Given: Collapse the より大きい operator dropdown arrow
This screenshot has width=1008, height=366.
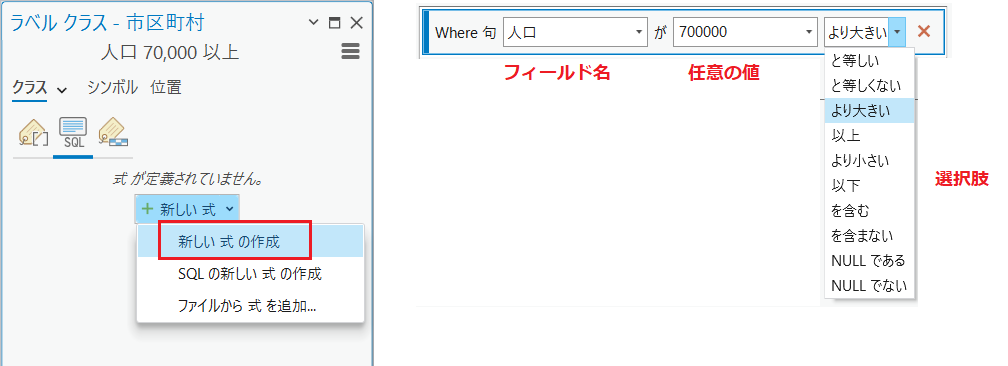Looking at the screenshot, I should tap(897, 32).
